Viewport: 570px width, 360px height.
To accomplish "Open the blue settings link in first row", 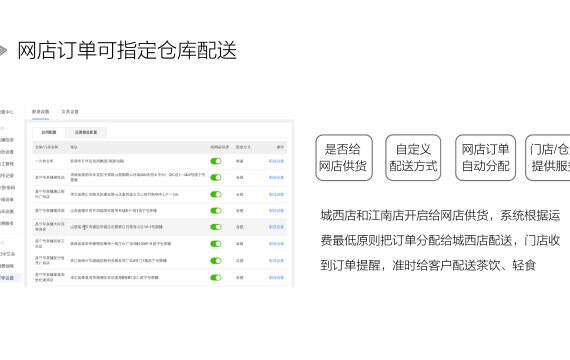I will click(x=276, y=161).
